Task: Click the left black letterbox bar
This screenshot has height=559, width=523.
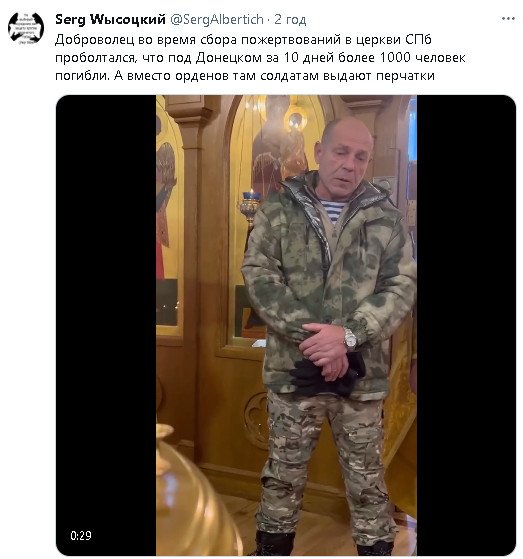Action: [x=106, y=325]
